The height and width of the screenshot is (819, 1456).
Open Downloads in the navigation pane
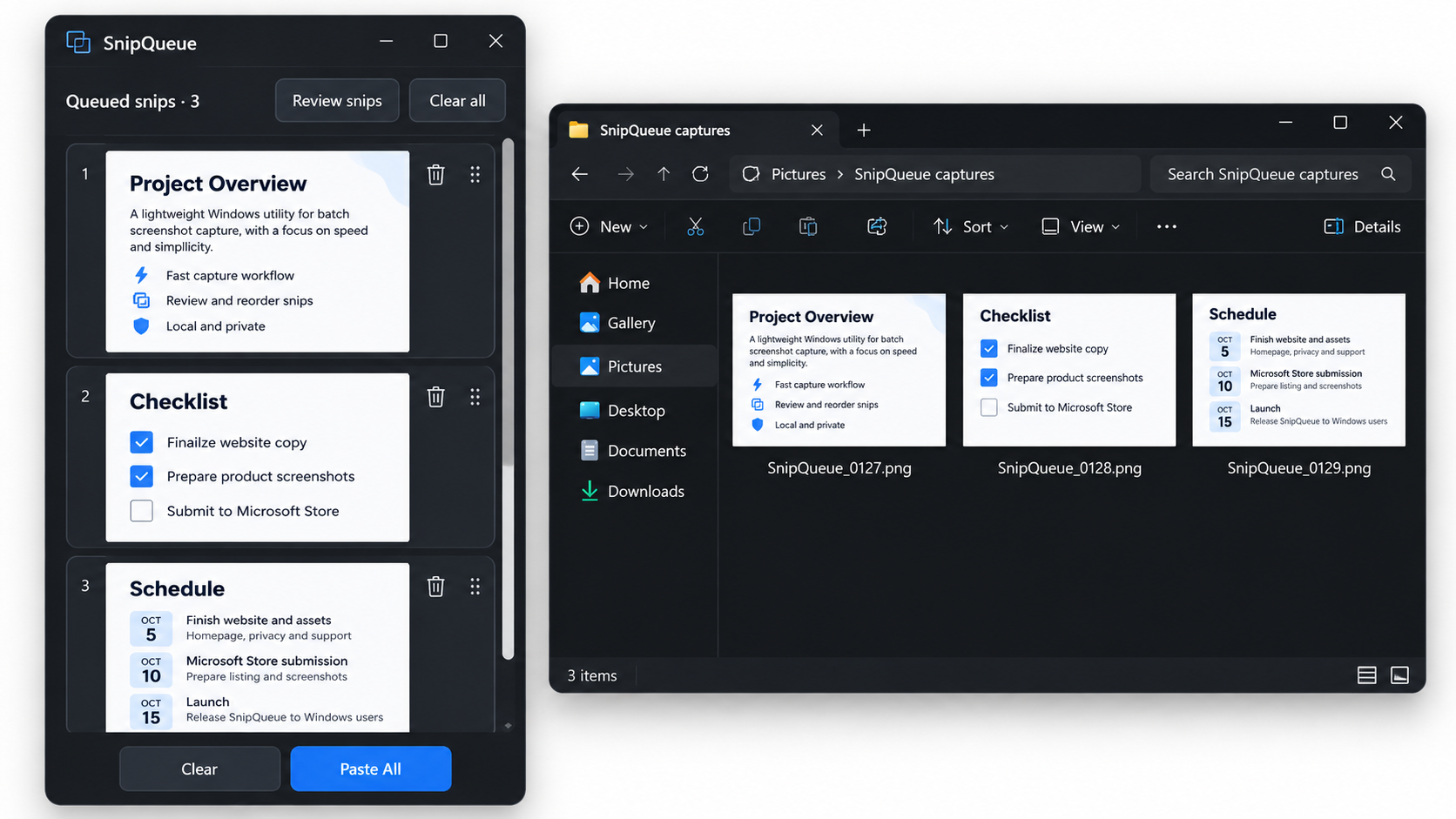coord(632,491)
